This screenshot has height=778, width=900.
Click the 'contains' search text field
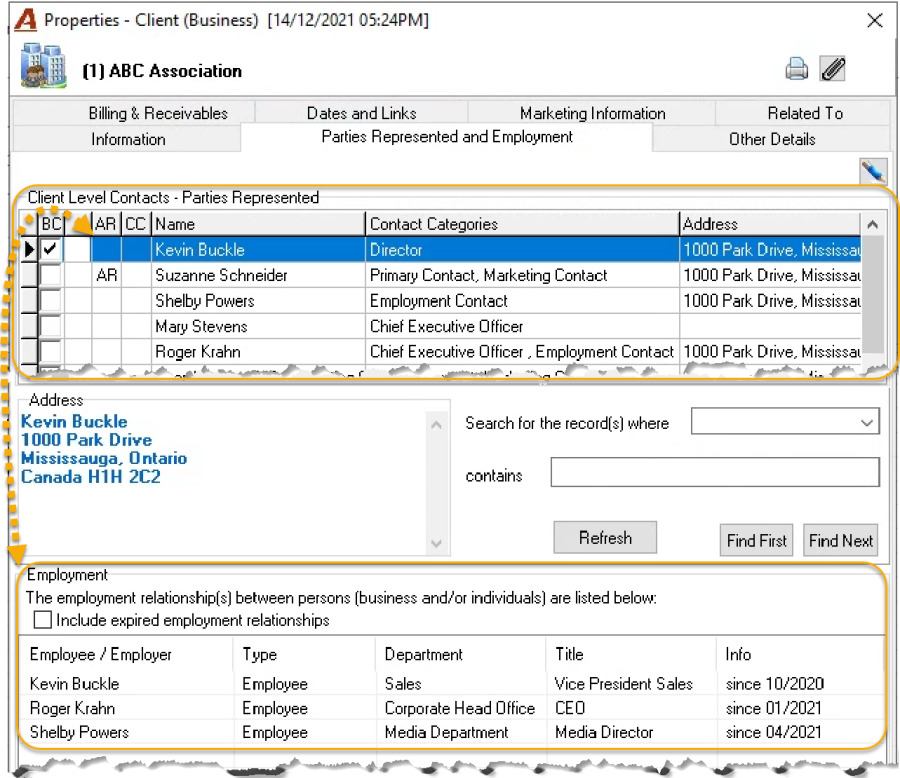coord(715,472)
